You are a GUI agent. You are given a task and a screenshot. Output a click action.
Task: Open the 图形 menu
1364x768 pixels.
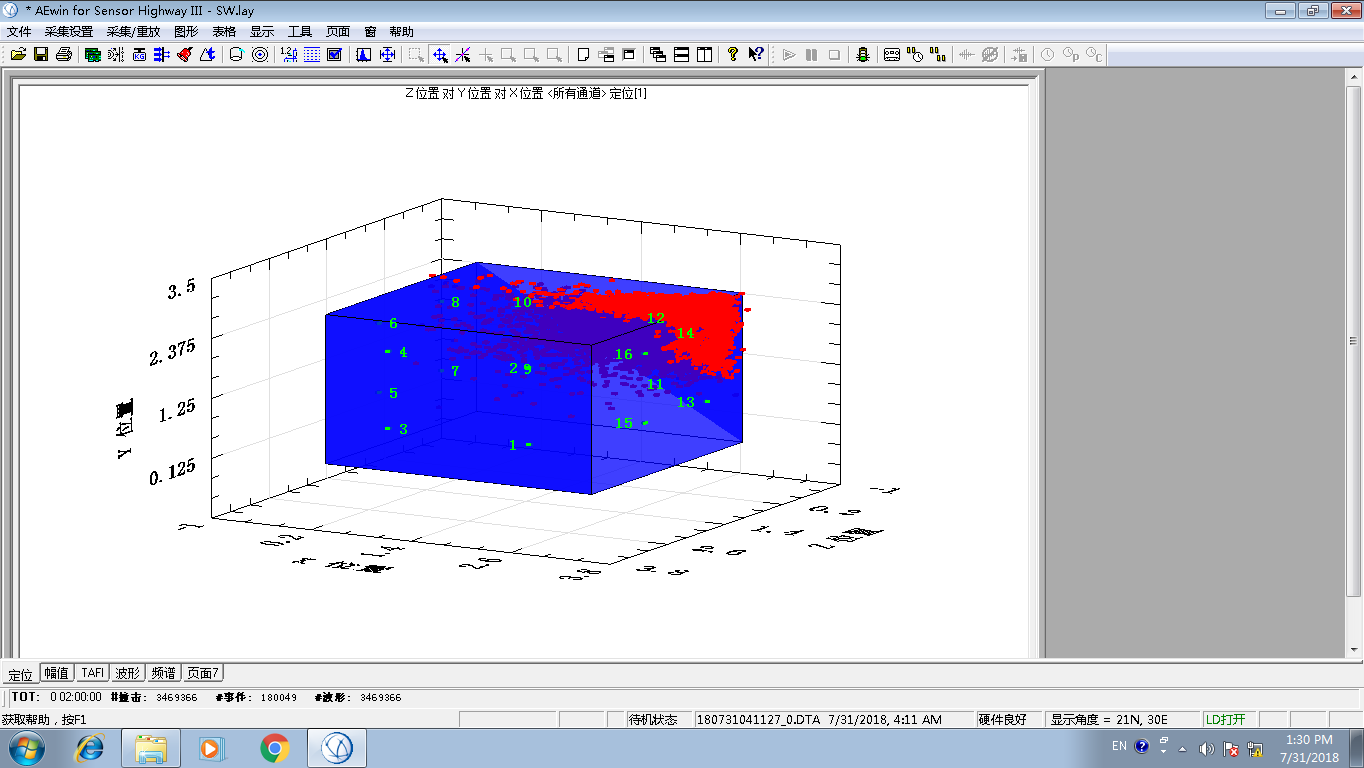click(186, 32)
